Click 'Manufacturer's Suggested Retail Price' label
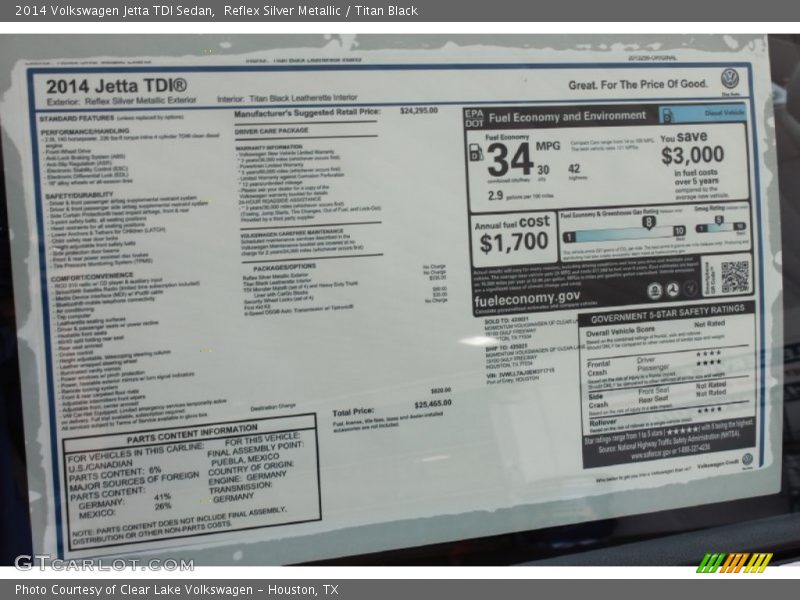The height and width of the screenshot is (600, 800). click(x=307, y=113)
